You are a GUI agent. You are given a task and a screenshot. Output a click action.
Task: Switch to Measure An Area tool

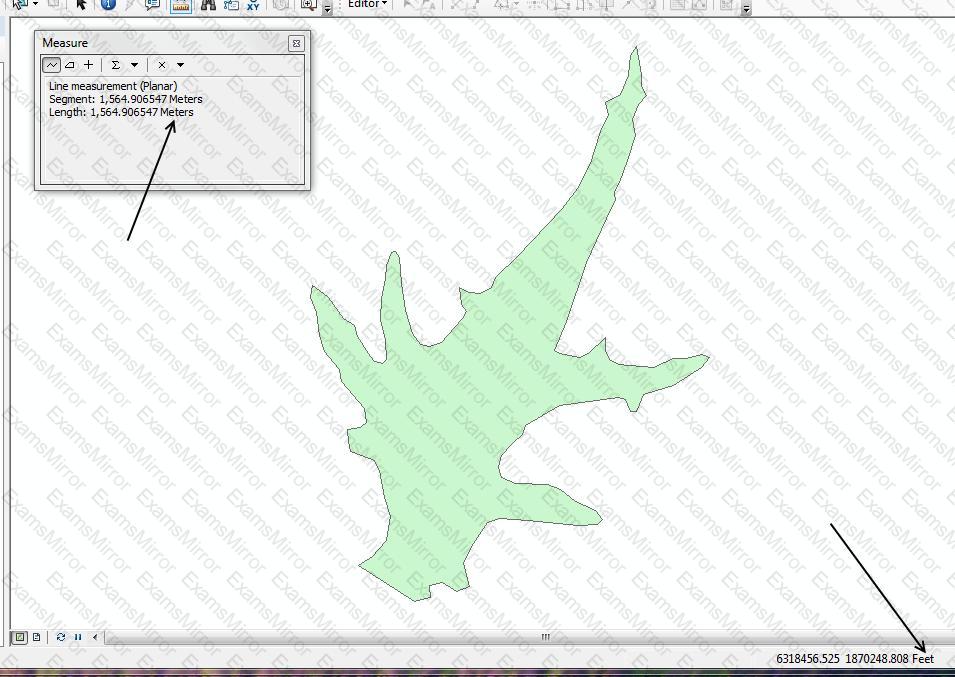pos(70,65)
